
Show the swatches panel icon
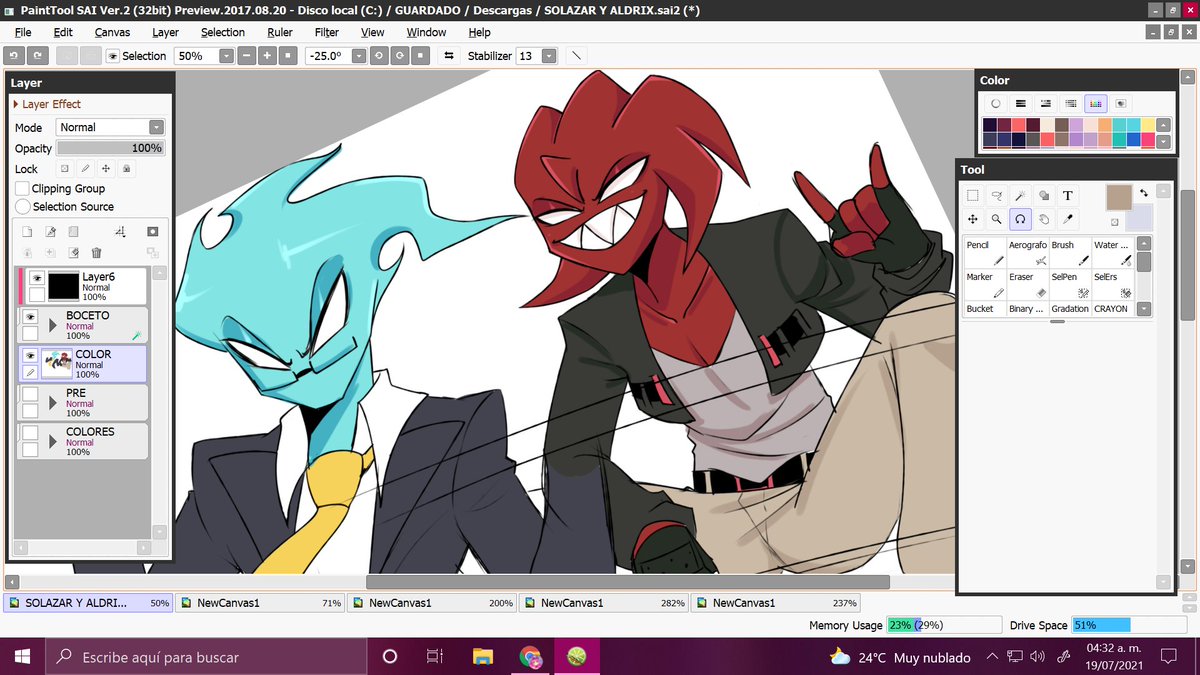1096,103
